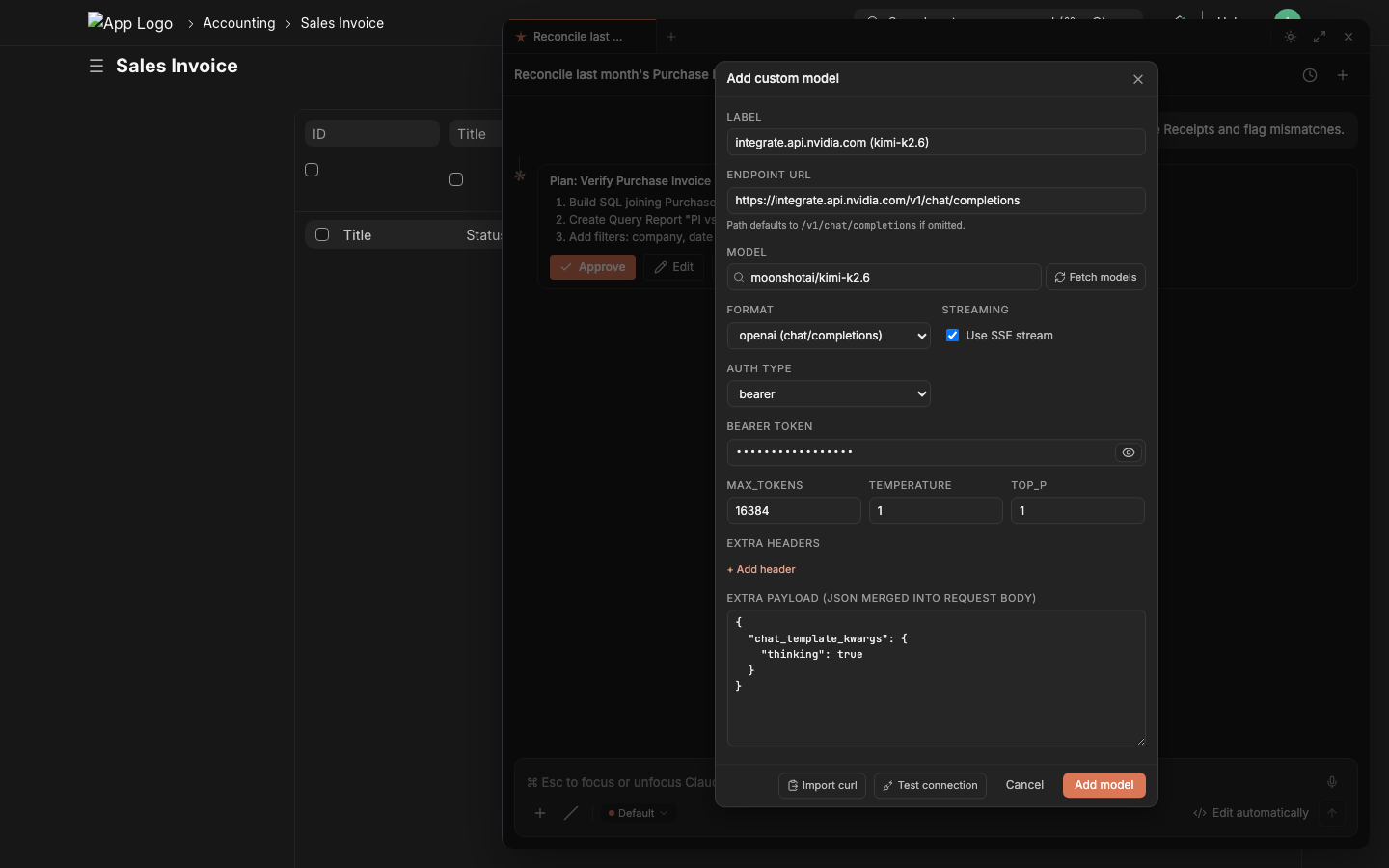The image size is (1389, 868).
Task: Click the Extra Payload JSON textarea
Action: pyautogui.click(x=936, y=678)
